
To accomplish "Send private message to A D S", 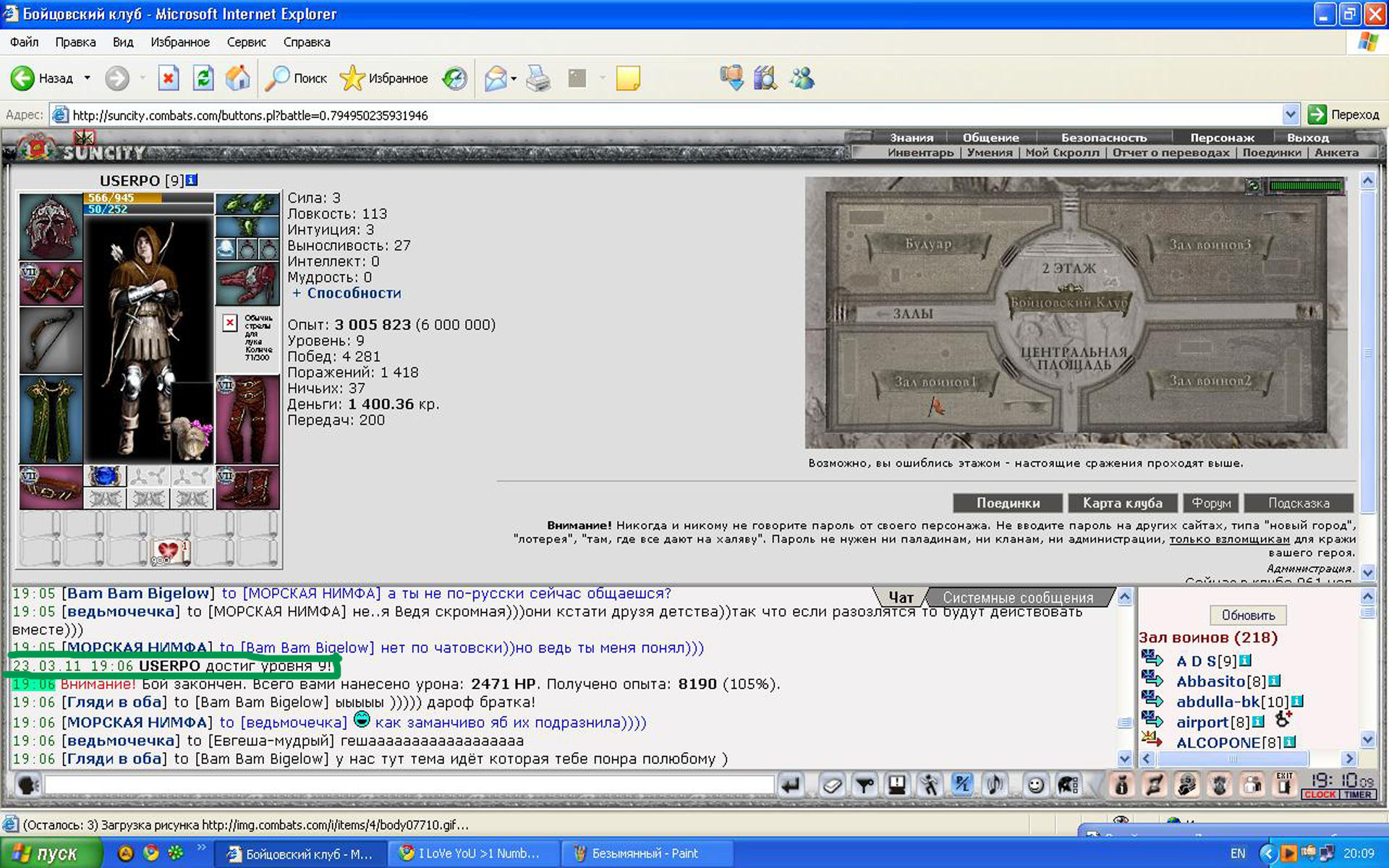I will pos(1152,658).
